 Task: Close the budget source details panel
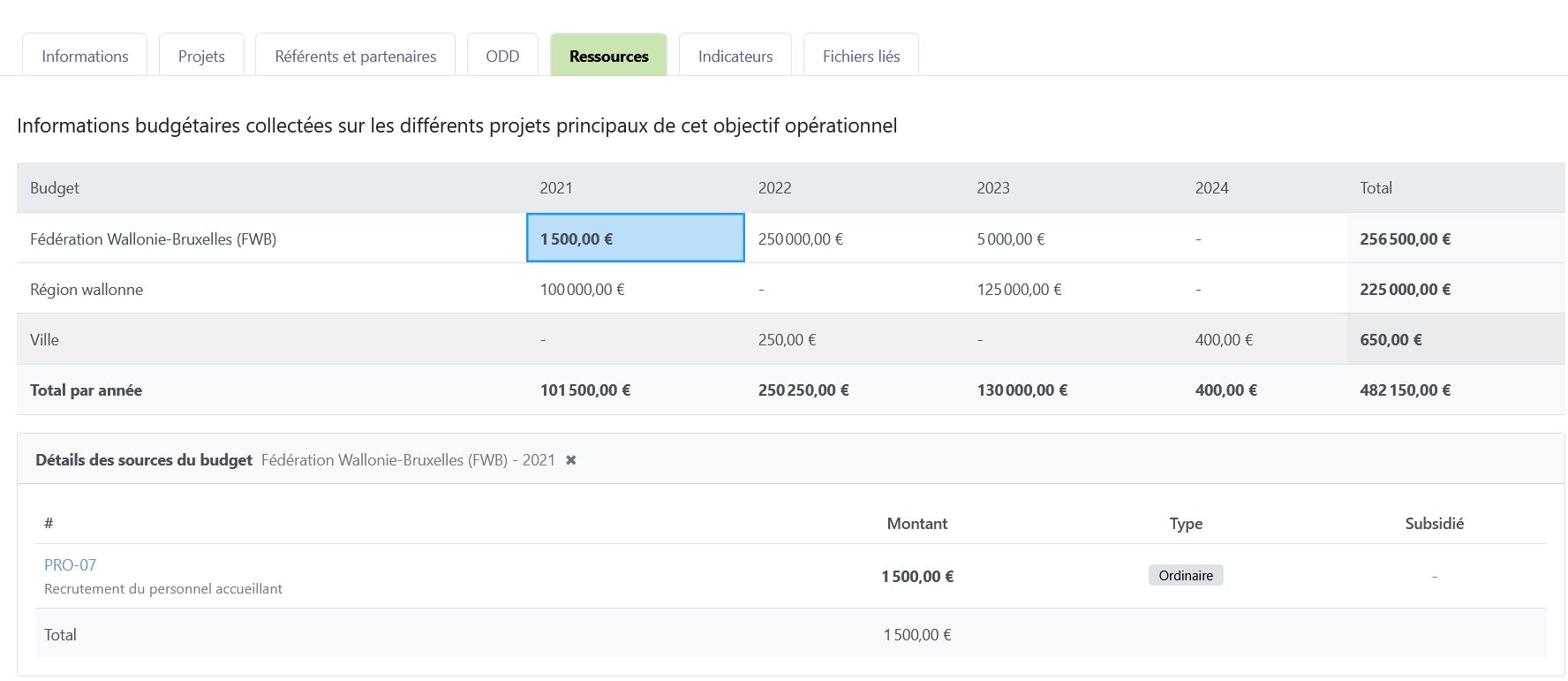[571, 460]
